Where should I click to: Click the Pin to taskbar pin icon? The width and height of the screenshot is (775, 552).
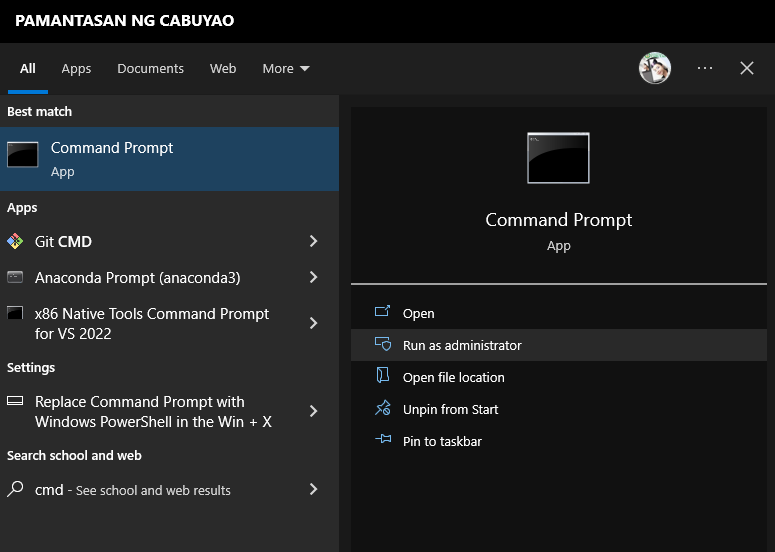[383, 439]
